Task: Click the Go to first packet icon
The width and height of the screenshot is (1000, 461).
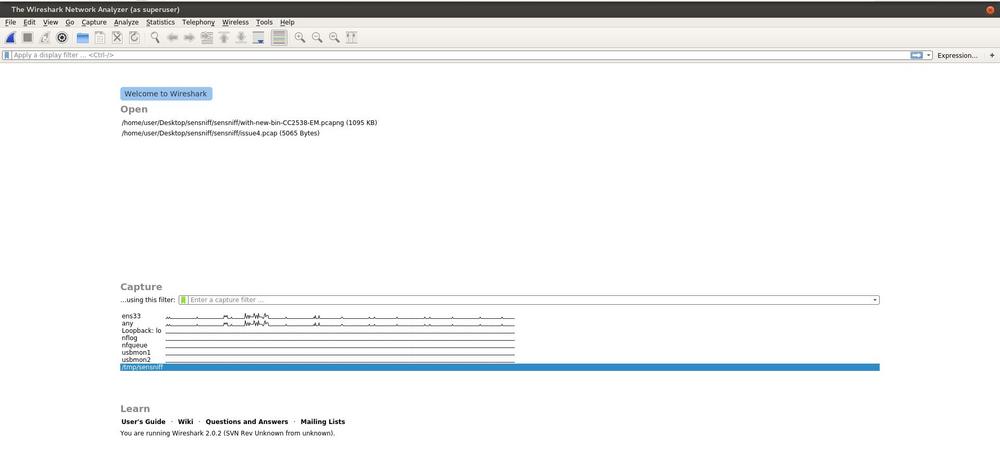Action: tap(224, 38)
